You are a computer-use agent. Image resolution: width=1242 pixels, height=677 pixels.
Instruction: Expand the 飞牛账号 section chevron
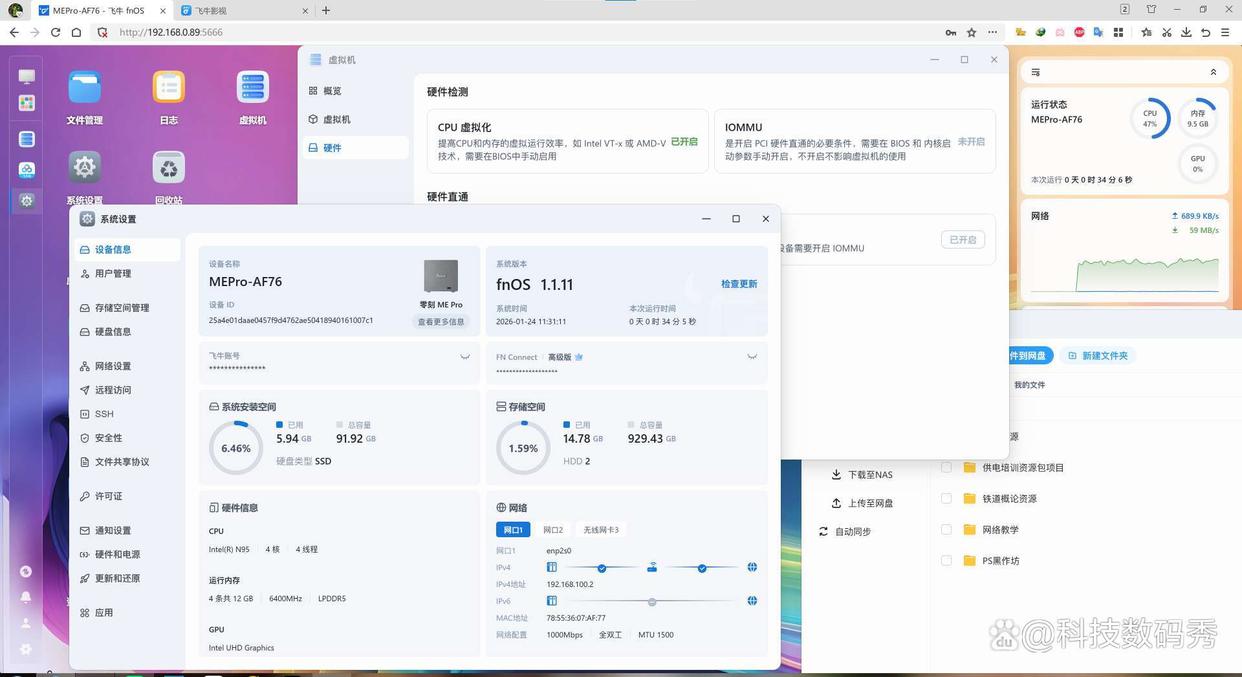point(465,356)
